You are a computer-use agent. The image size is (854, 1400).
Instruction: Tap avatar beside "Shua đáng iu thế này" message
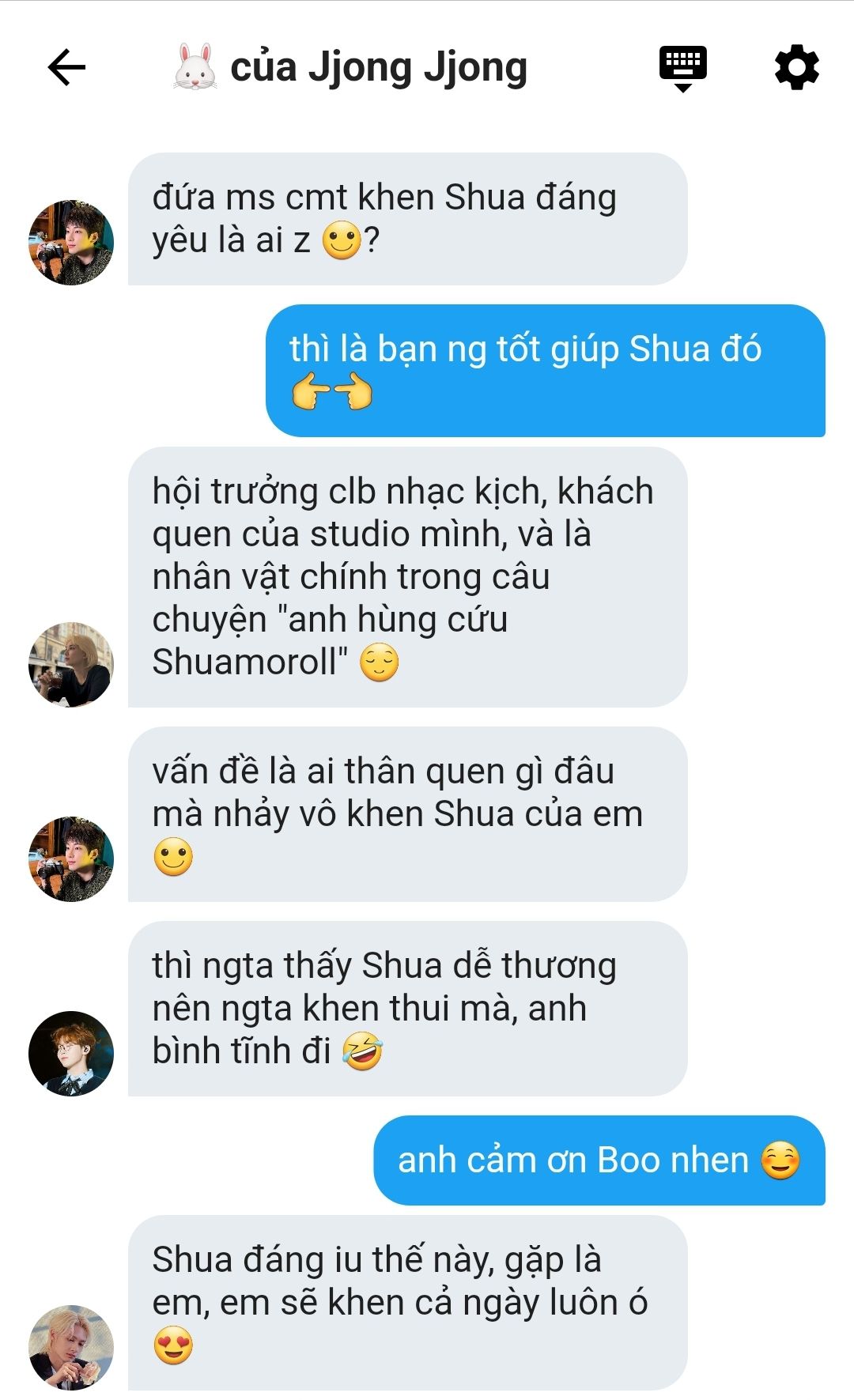[71, 1348]
